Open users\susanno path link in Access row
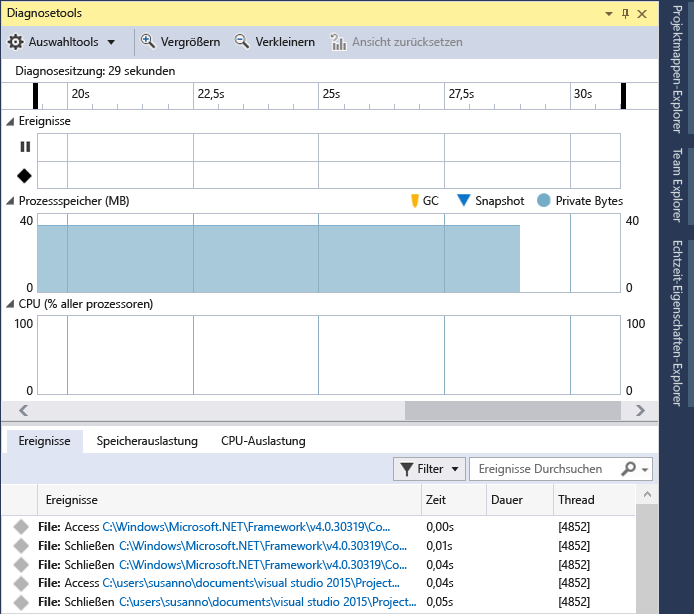Image resolution: width=694 pixels, height=614 pixels. pos(251,583)
